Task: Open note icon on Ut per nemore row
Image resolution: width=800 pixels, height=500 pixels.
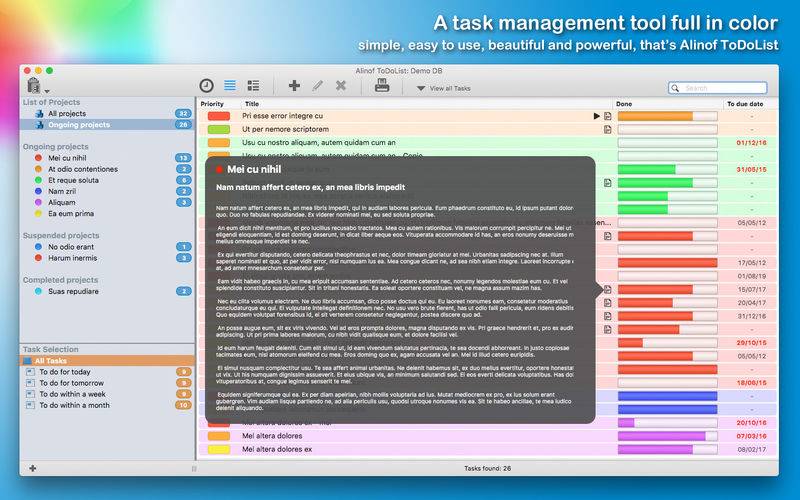Action: [x=608, y=130]
